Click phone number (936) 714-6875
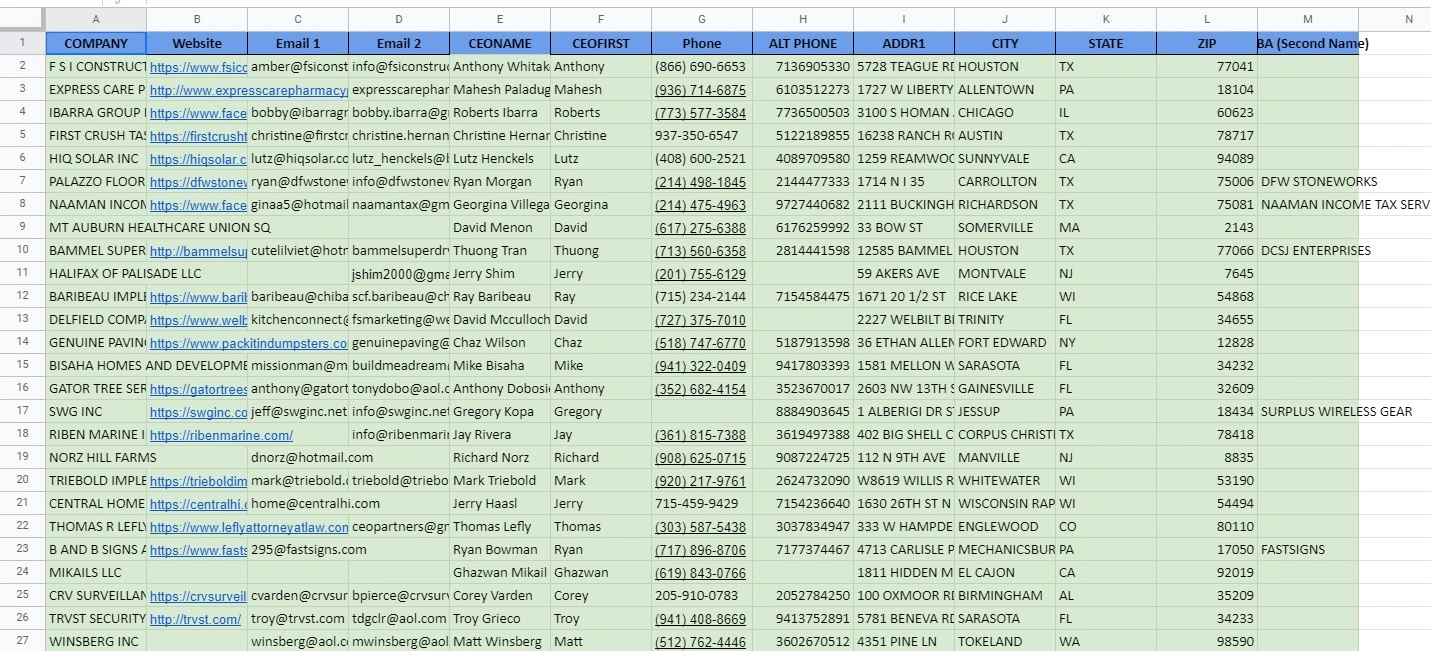The width and height of the screenshot is (1431, 651). (700, 90)
